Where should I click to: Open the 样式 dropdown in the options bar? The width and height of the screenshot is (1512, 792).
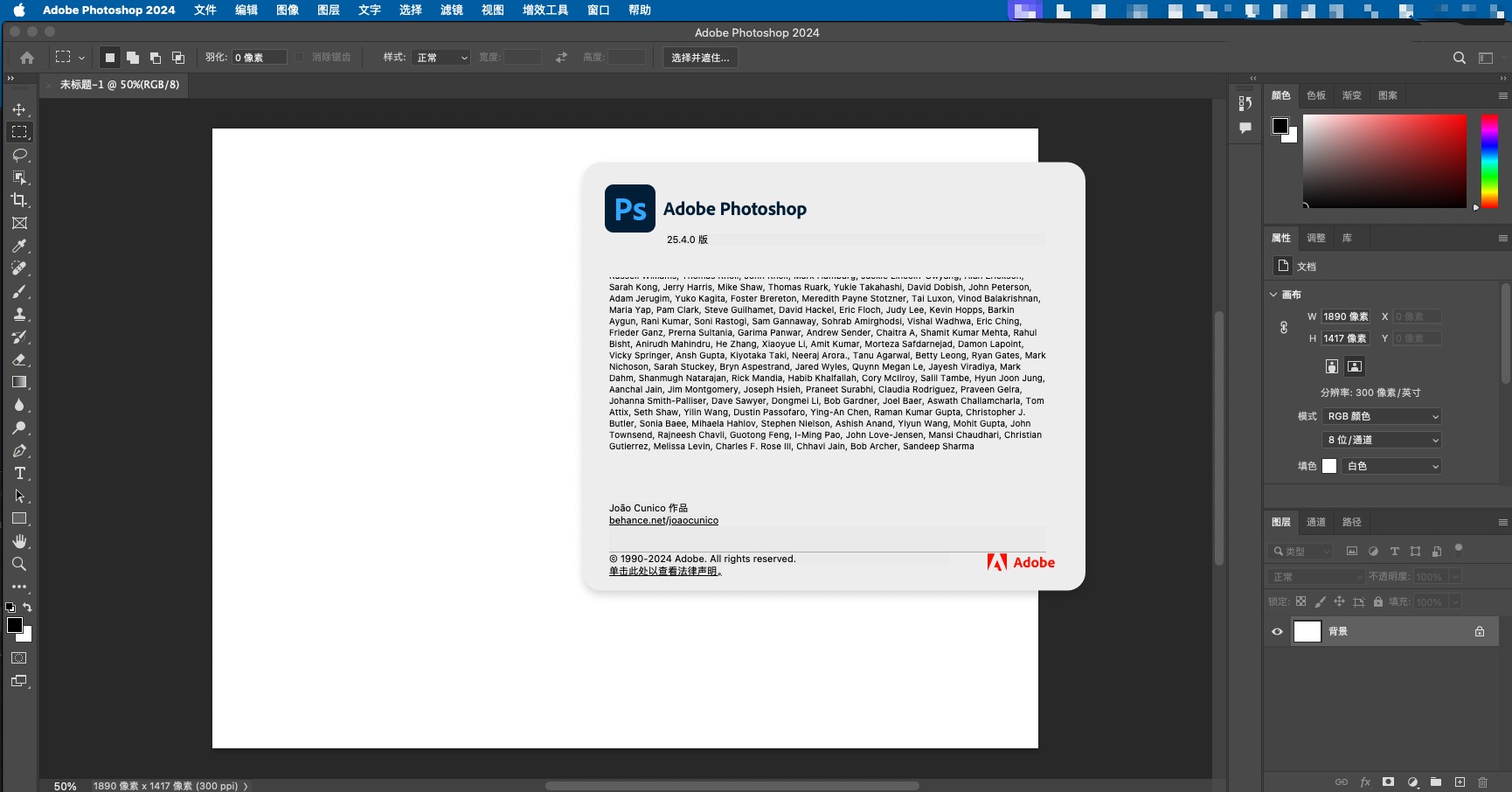440,57
